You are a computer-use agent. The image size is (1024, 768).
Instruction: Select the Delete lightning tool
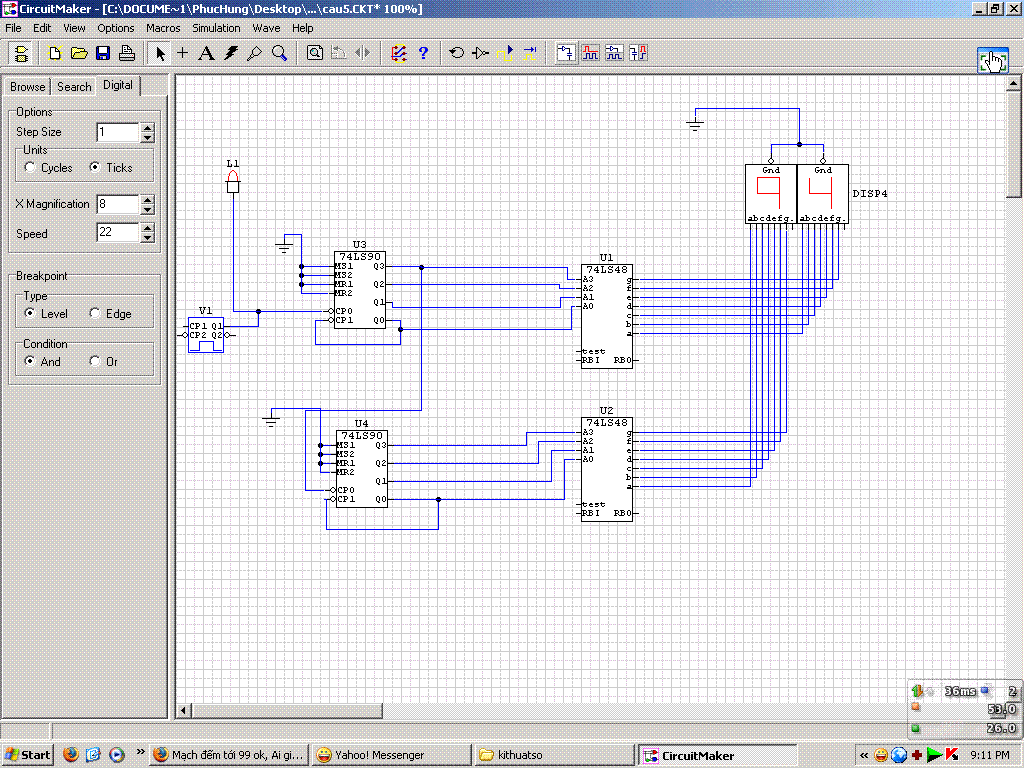[x=231, y=53]
